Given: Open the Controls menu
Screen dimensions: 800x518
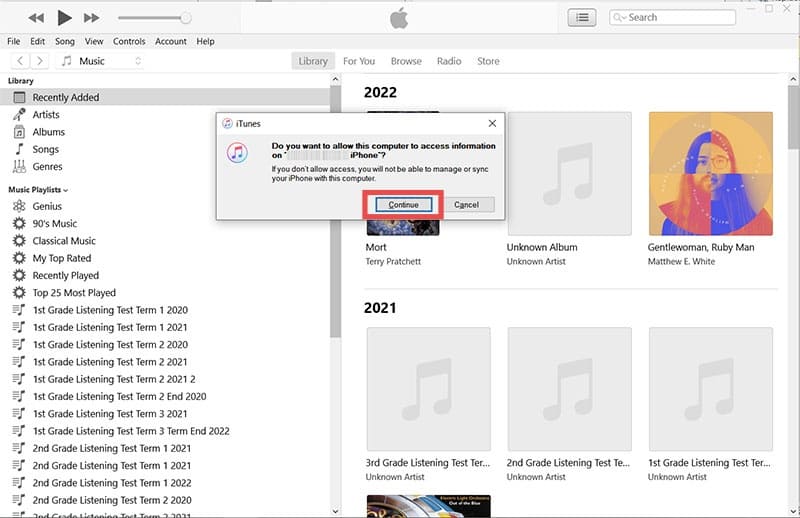Looking at the screenshot, I should point(129,42).
